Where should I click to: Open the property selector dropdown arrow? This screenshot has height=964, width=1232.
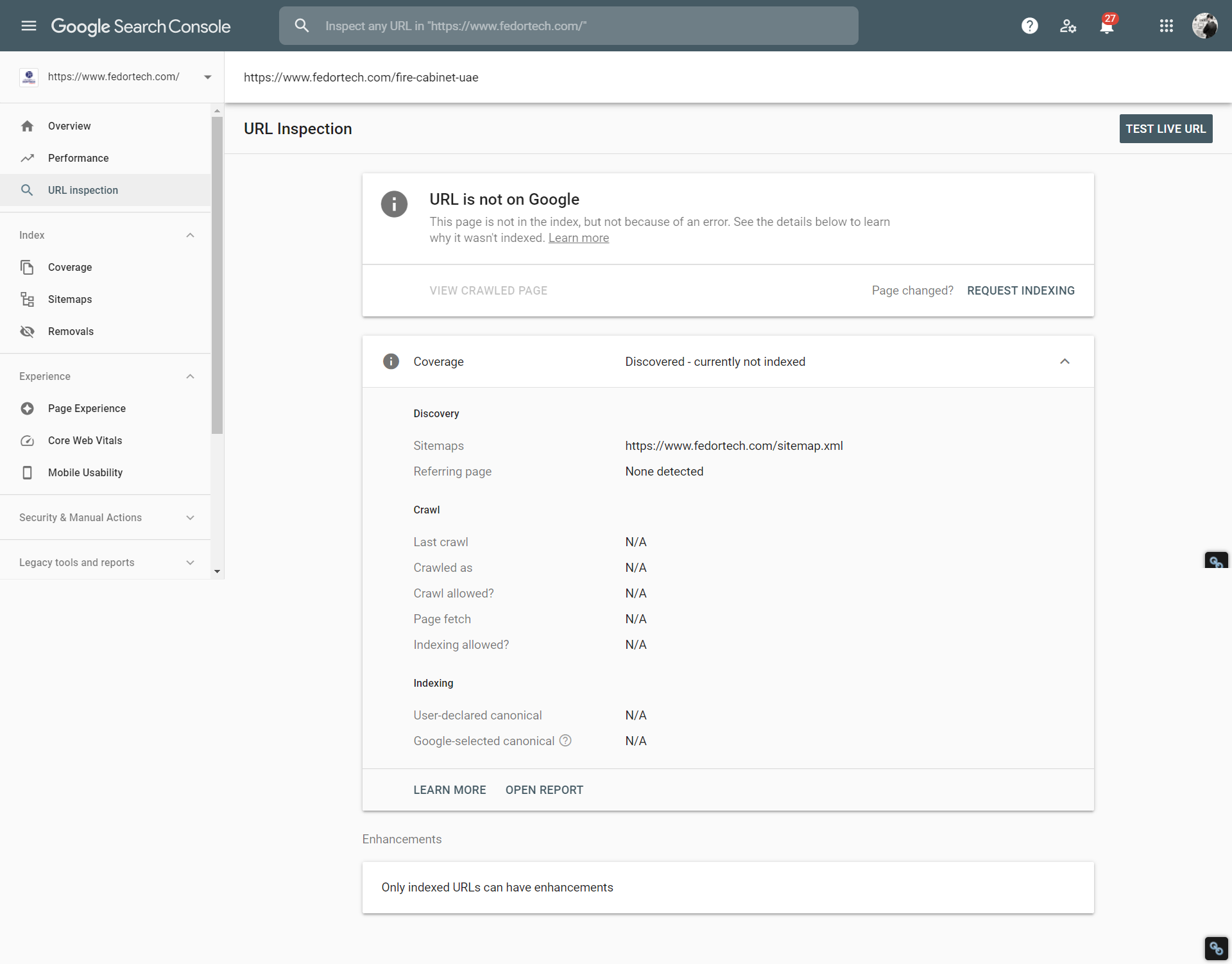pos(207,77)
